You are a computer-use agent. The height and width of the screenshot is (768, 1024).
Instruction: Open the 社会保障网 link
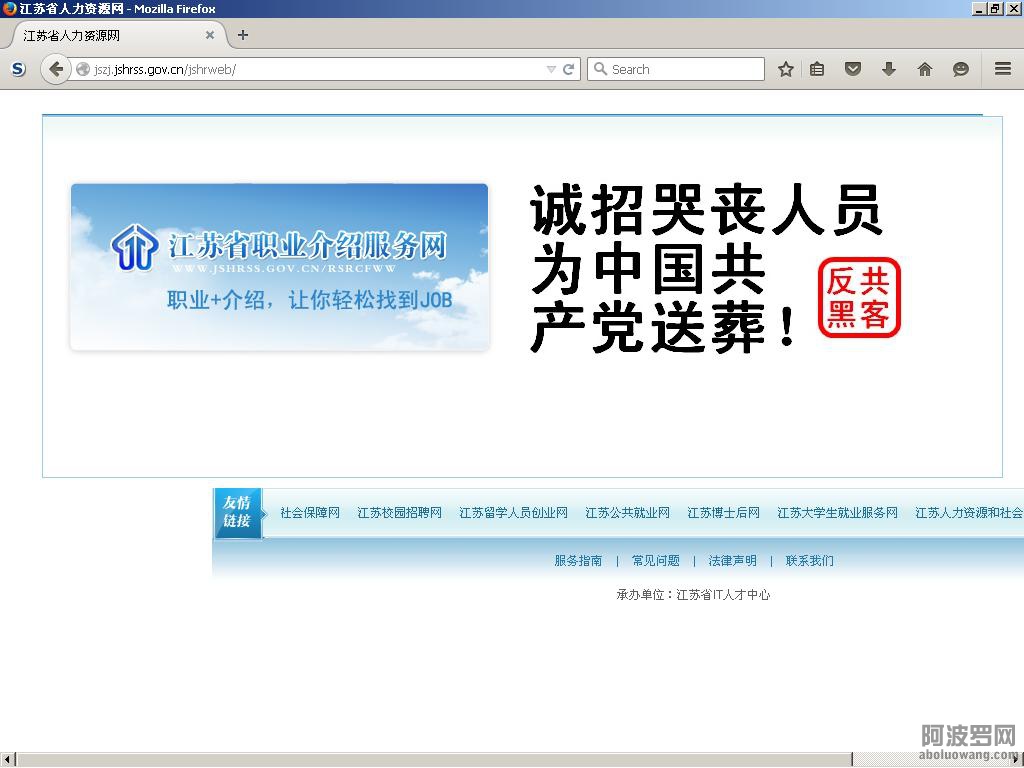pyautogui.click(x=310, y=513)
